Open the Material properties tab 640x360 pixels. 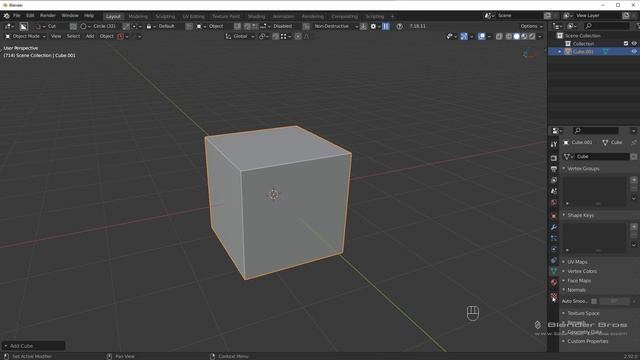553,282
